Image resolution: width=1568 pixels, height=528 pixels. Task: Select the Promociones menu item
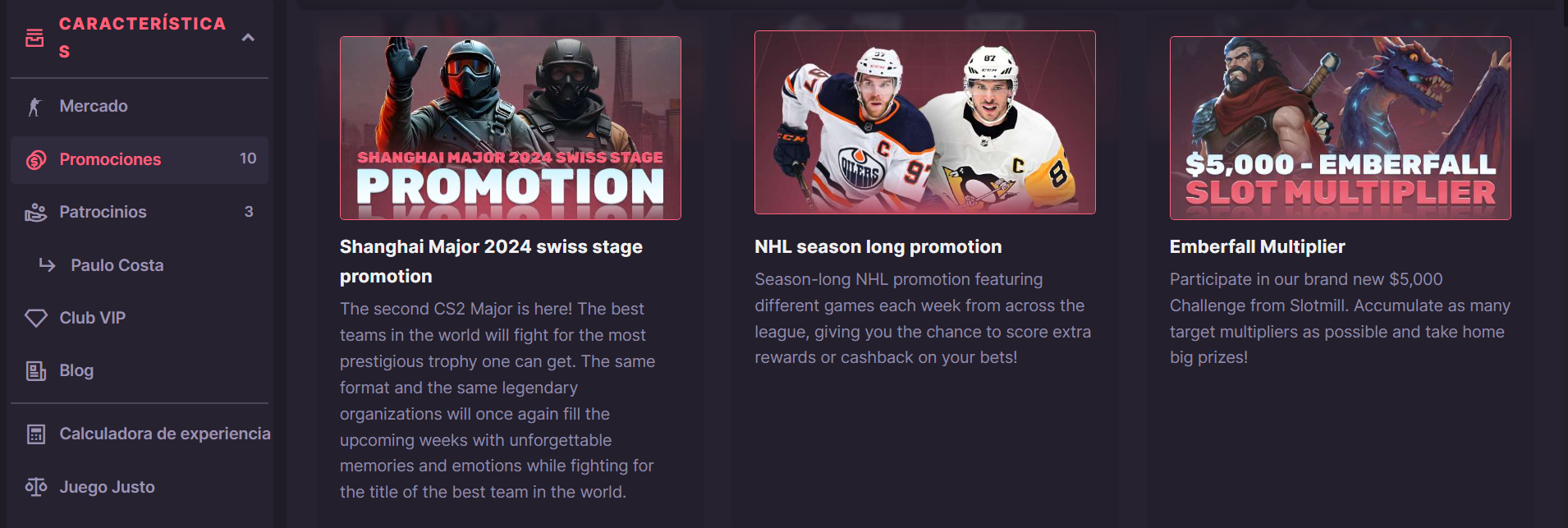[x=110, y=160]
